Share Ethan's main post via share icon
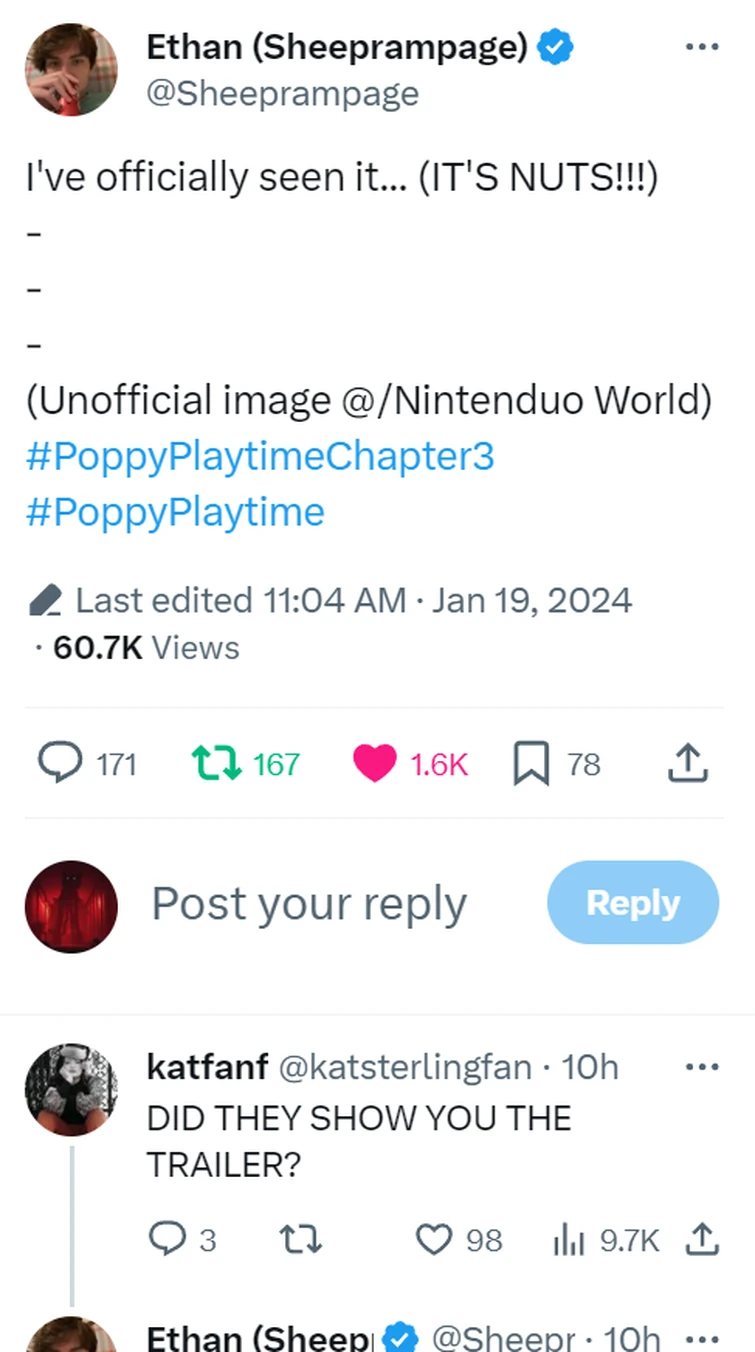The image size is (755, 1352). (x=688, y=764)
